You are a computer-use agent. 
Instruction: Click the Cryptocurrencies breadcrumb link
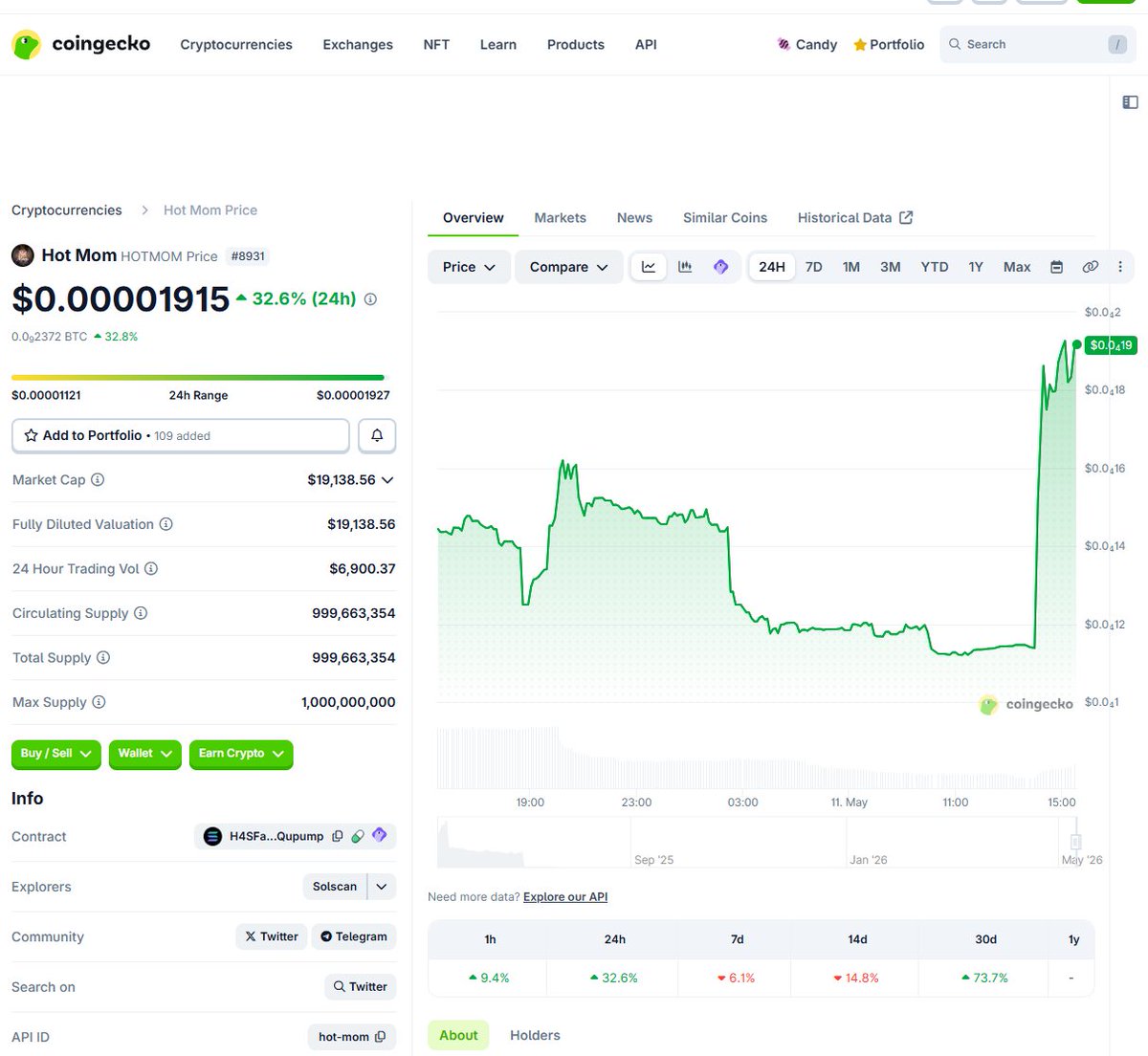(67, 210)
